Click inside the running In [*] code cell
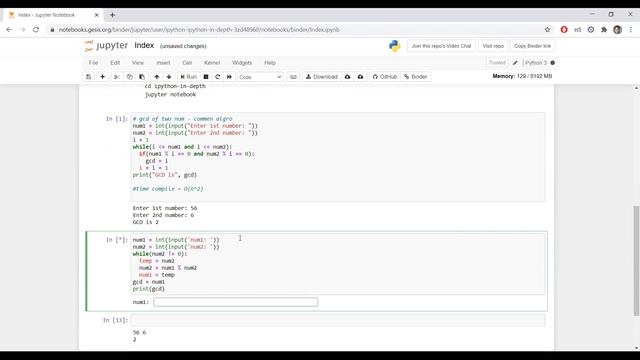Image resolution: width=640 pixels, height=360 pixels. click(x=338, y=264)
